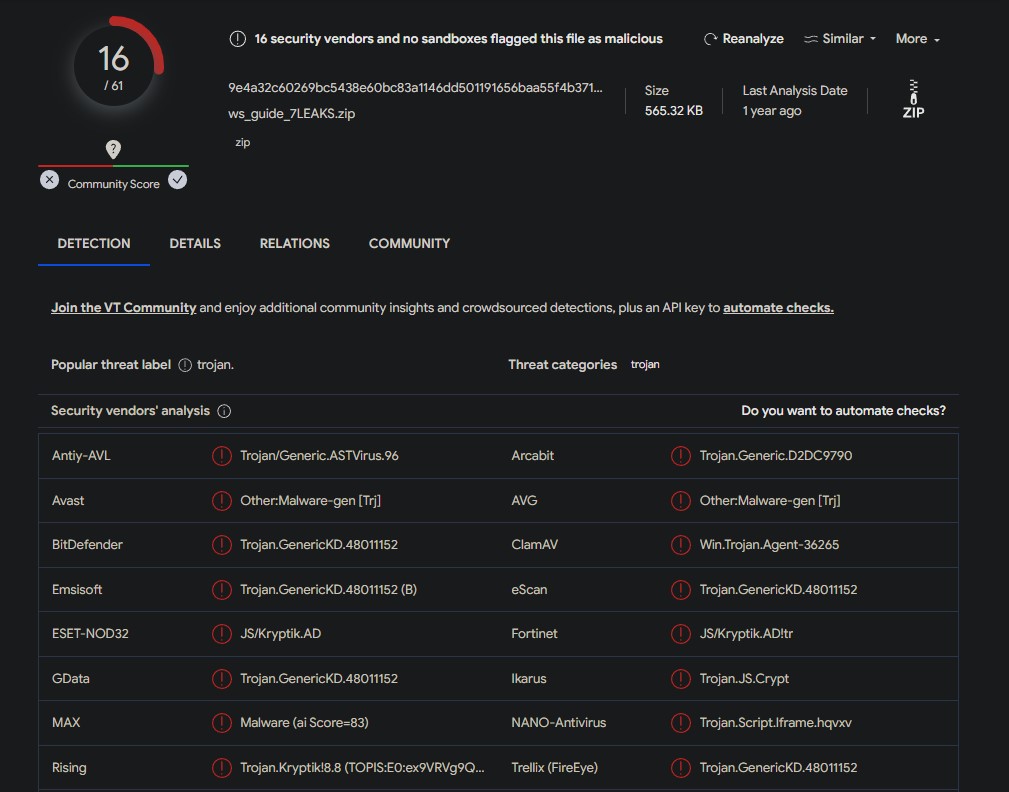Click the Trellix (FireEye) detection alert icon
Screen dimensions: 1009x792
click(681, 768)
